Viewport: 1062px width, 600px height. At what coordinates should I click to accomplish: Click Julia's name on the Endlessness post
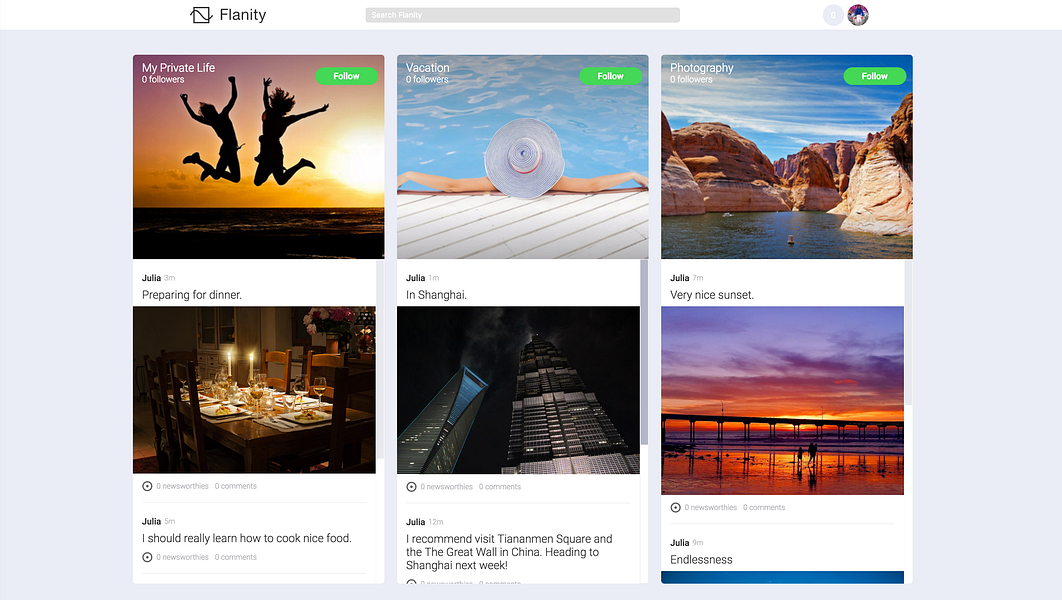pos(679,542)
